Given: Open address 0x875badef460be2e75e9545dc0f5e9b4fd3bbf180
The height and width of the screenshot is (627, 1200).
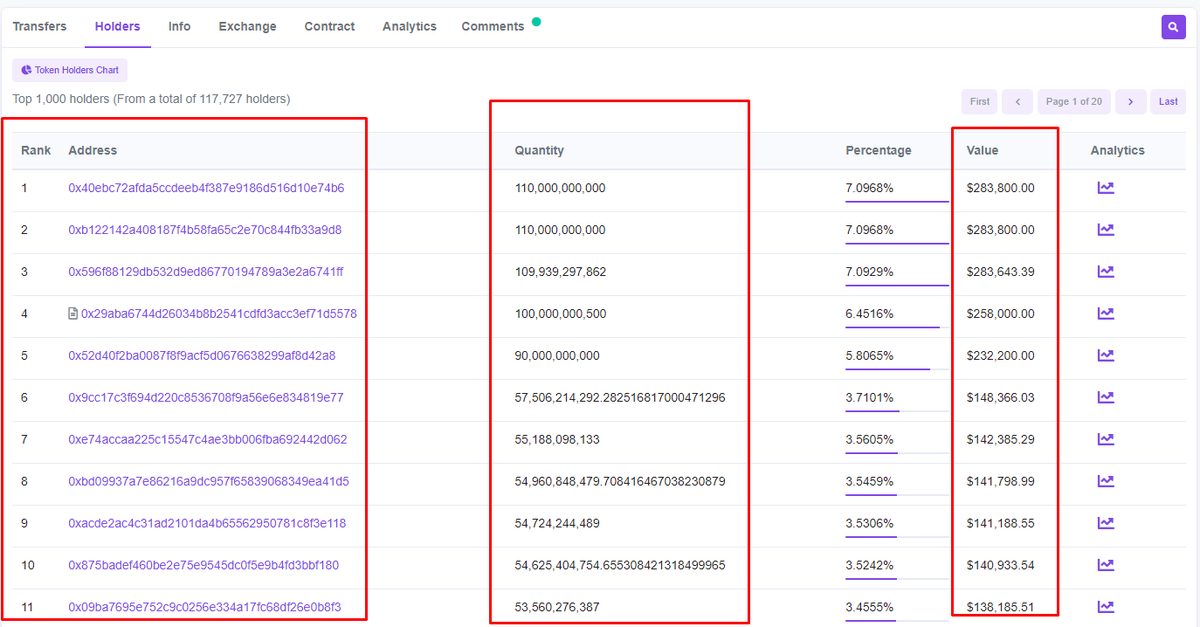Looking at the screenshot, I should tap(204, 566).
